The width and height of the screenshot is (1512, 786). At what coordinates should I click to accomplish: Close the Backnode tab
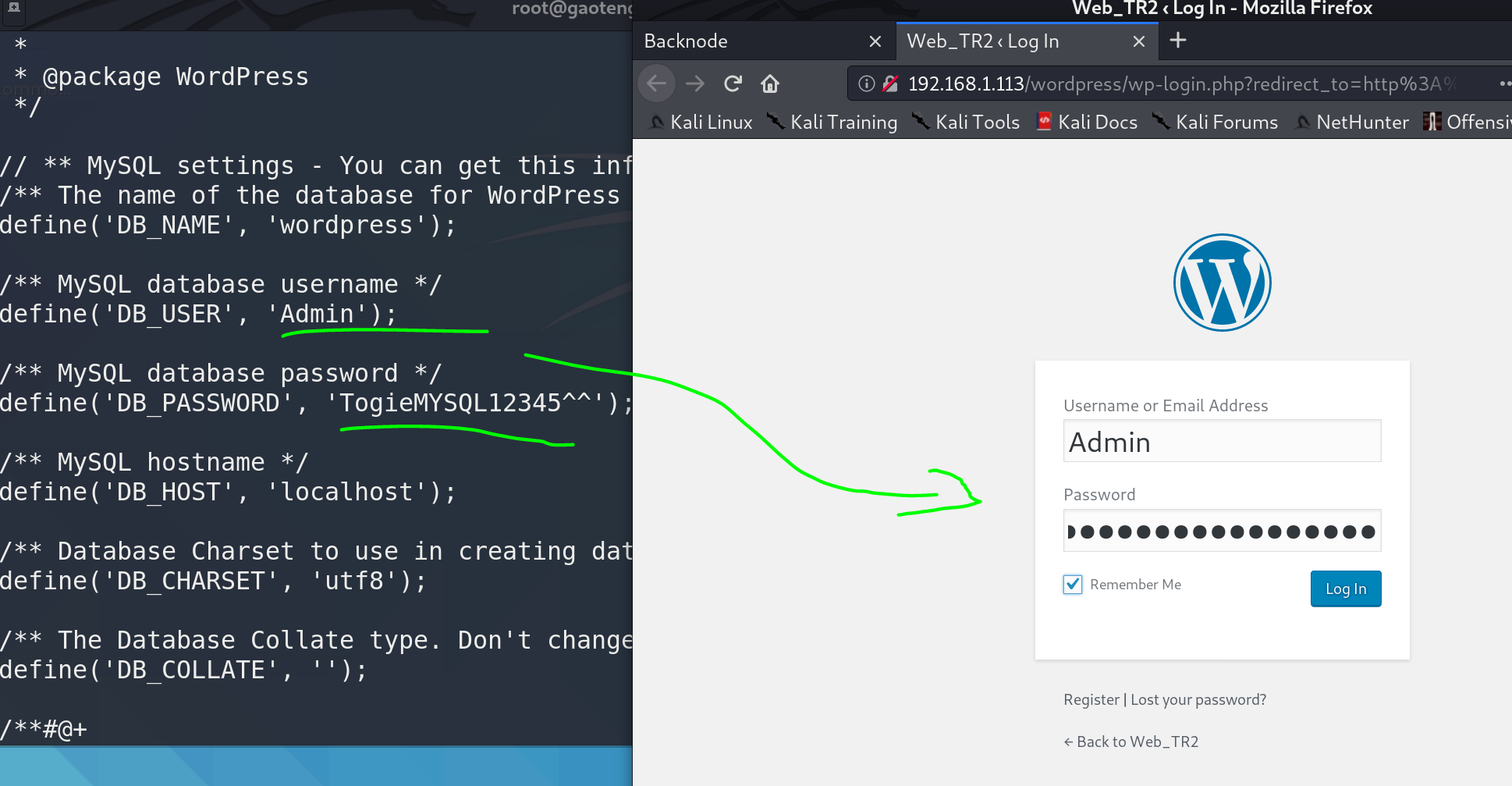[875, 41]
